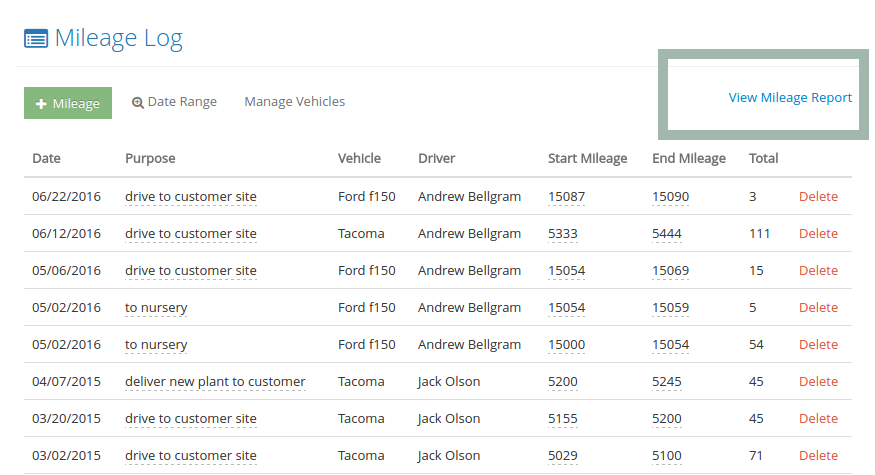Edit end mileage 15069

[671, 271]
